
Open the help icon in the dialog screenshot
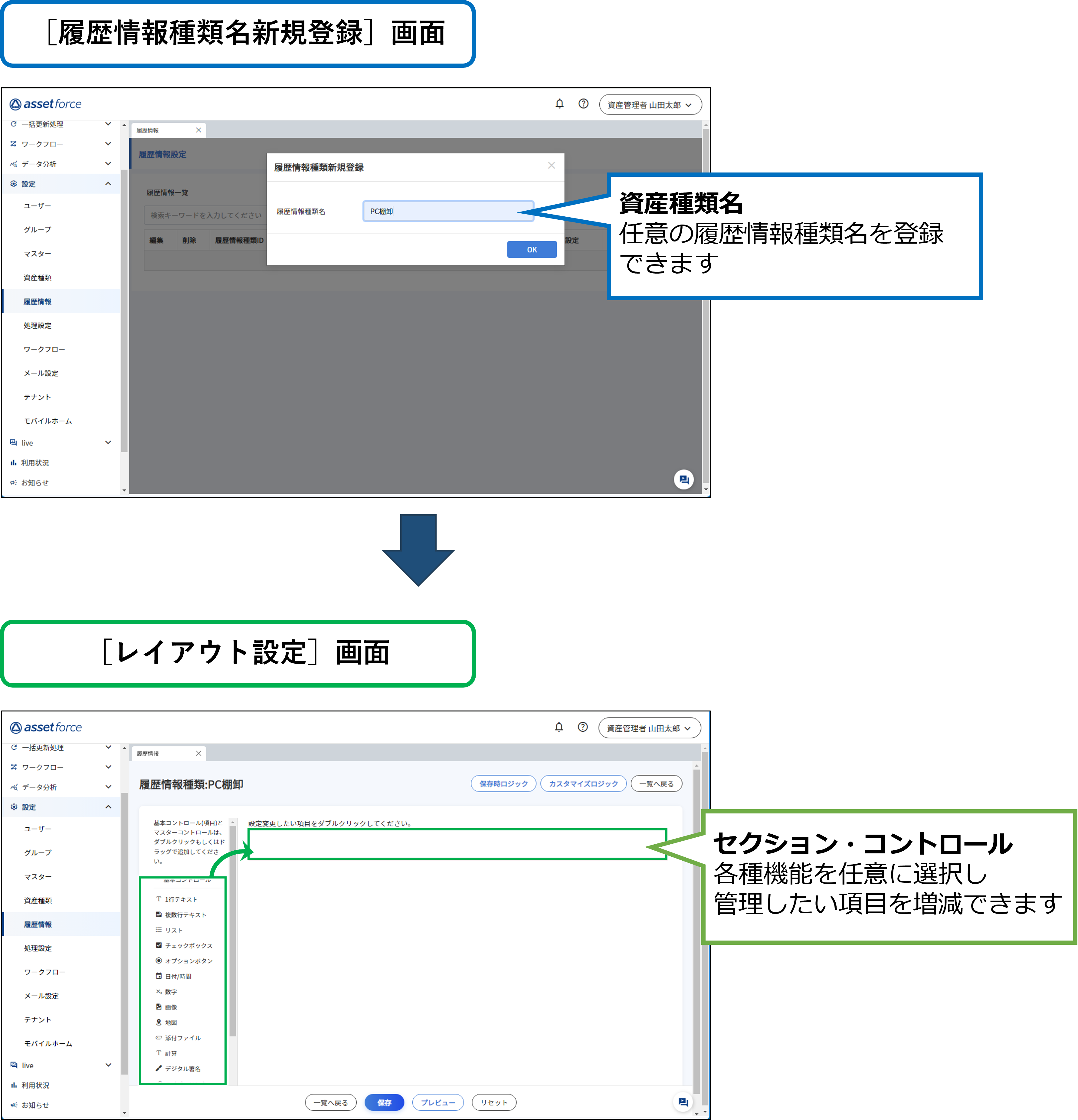point(583,104)
